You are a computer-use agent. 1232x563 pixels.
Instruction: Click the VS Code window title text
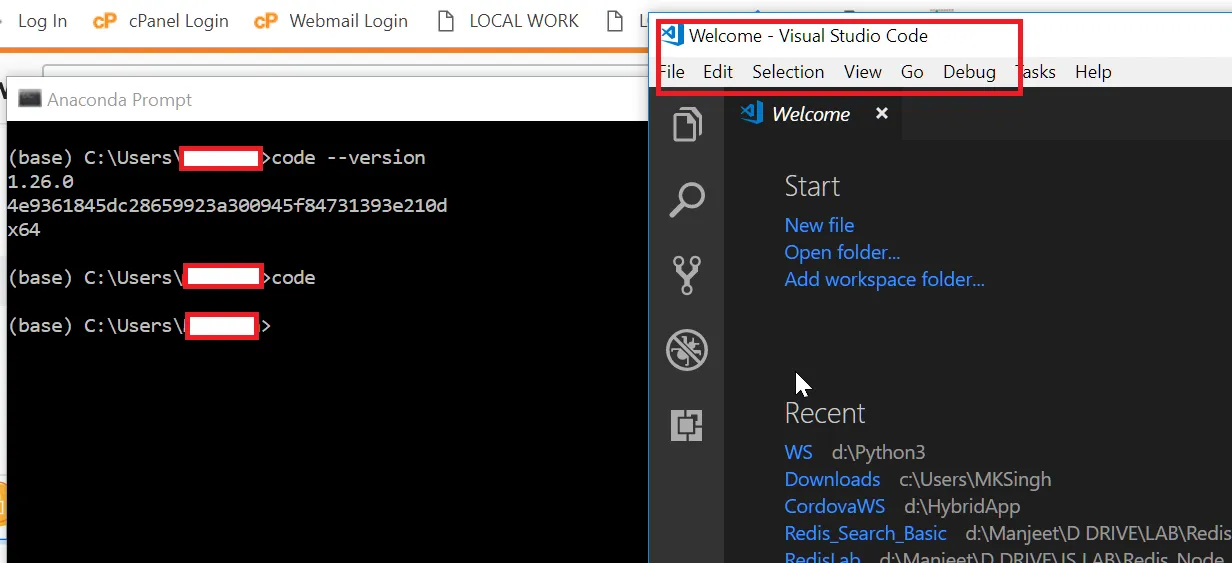click(808, 35)
